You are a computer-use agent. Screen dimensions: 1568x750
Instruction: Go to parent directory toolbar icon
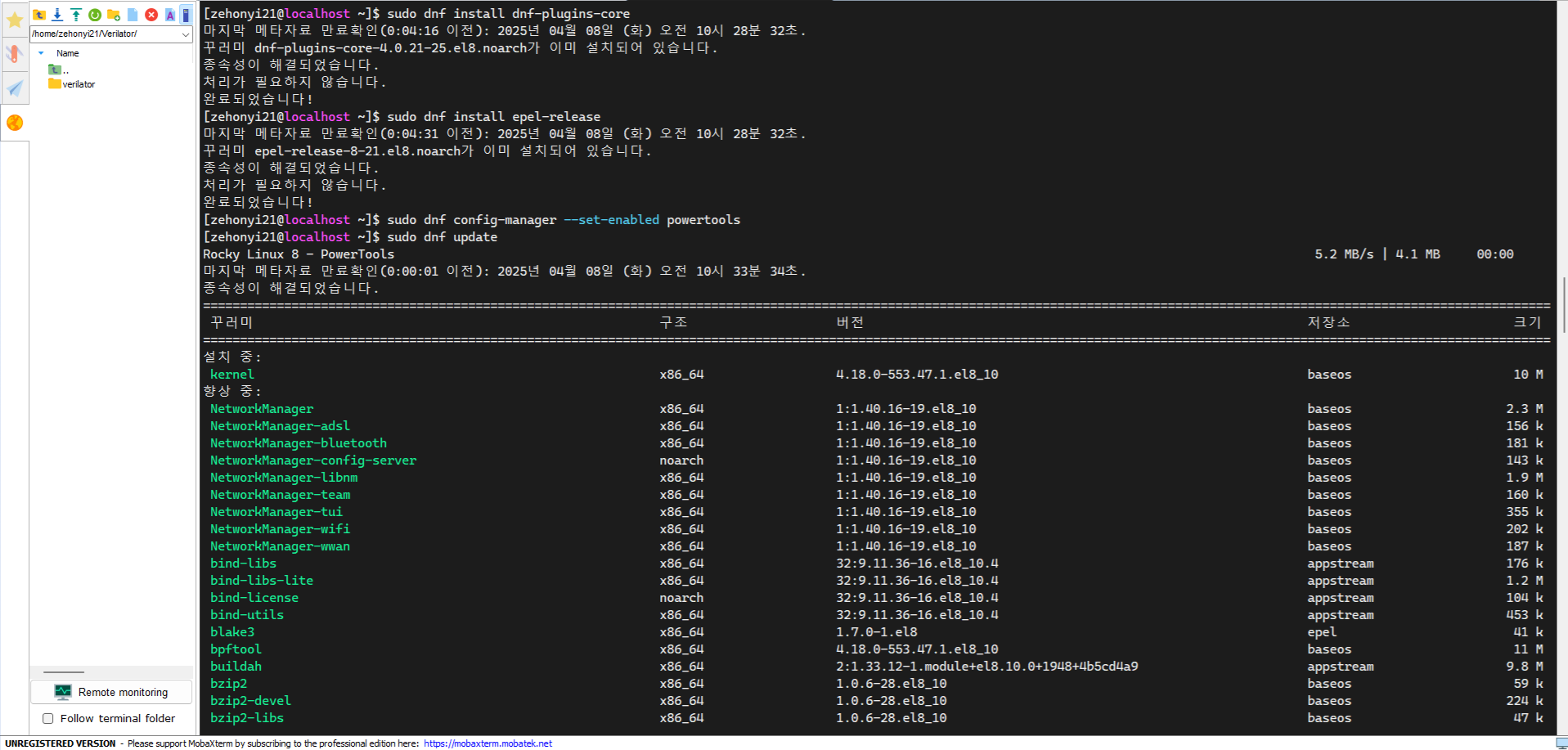pos(38,15)
